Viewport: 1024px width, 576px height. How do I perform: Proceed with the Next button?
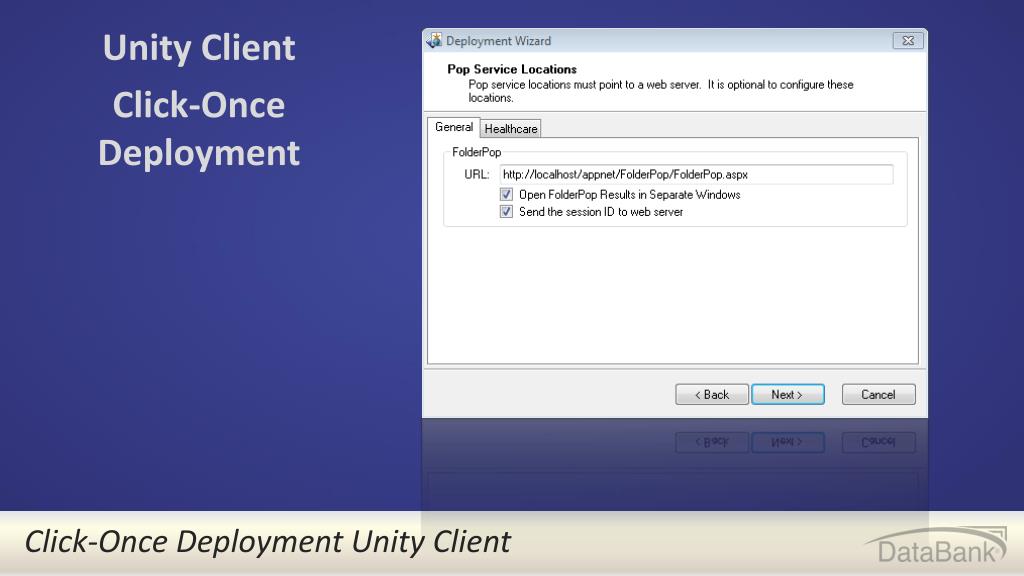[x=788, y=394]
